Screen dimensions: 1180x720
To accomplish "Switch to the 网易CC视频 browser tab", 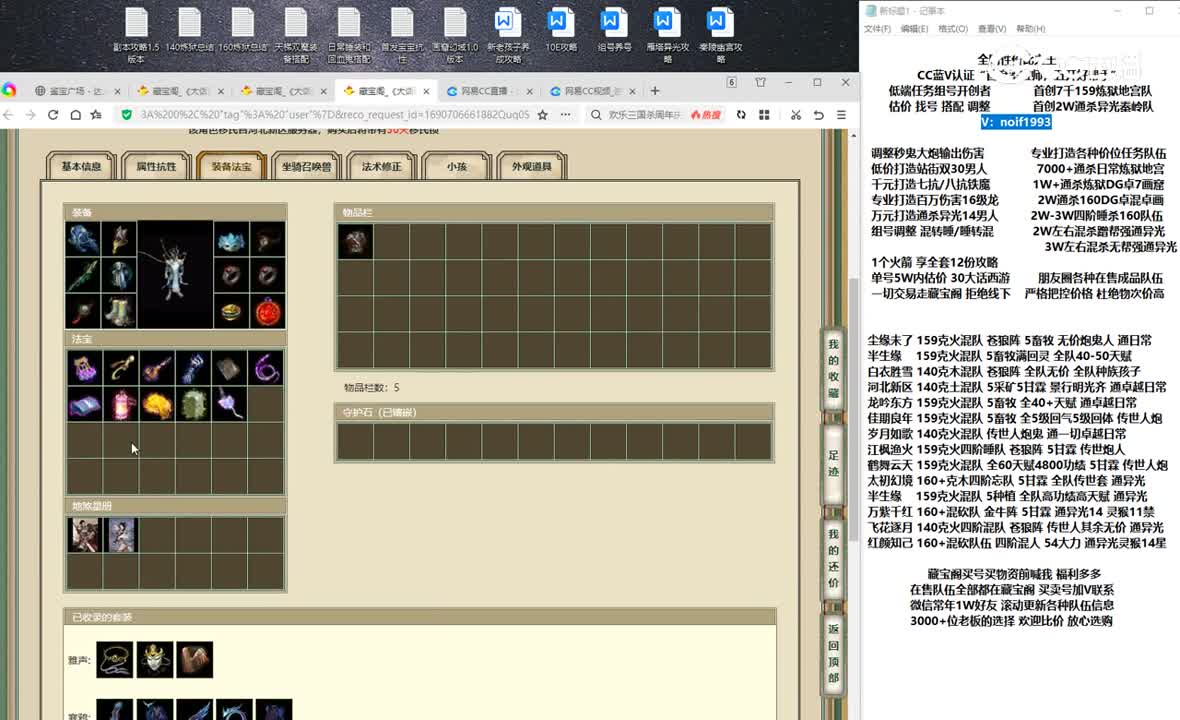I will (593, 91).
